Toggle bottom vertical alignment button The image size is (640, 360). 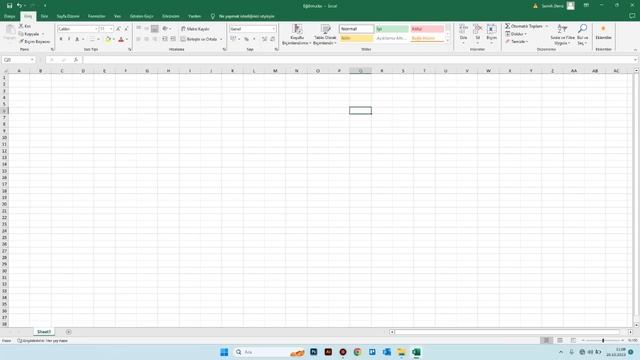pos(155,29)
